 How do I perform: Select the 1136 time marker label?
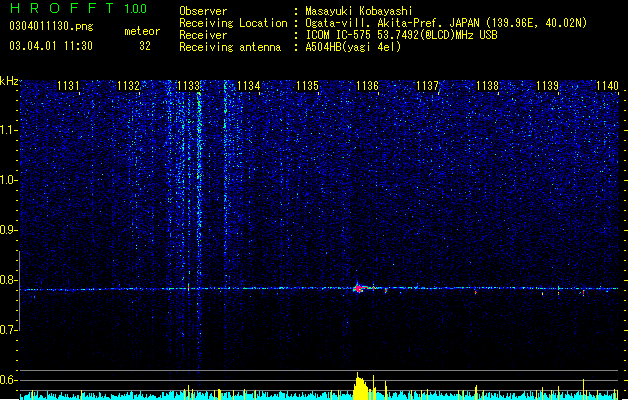coord(367,86)
